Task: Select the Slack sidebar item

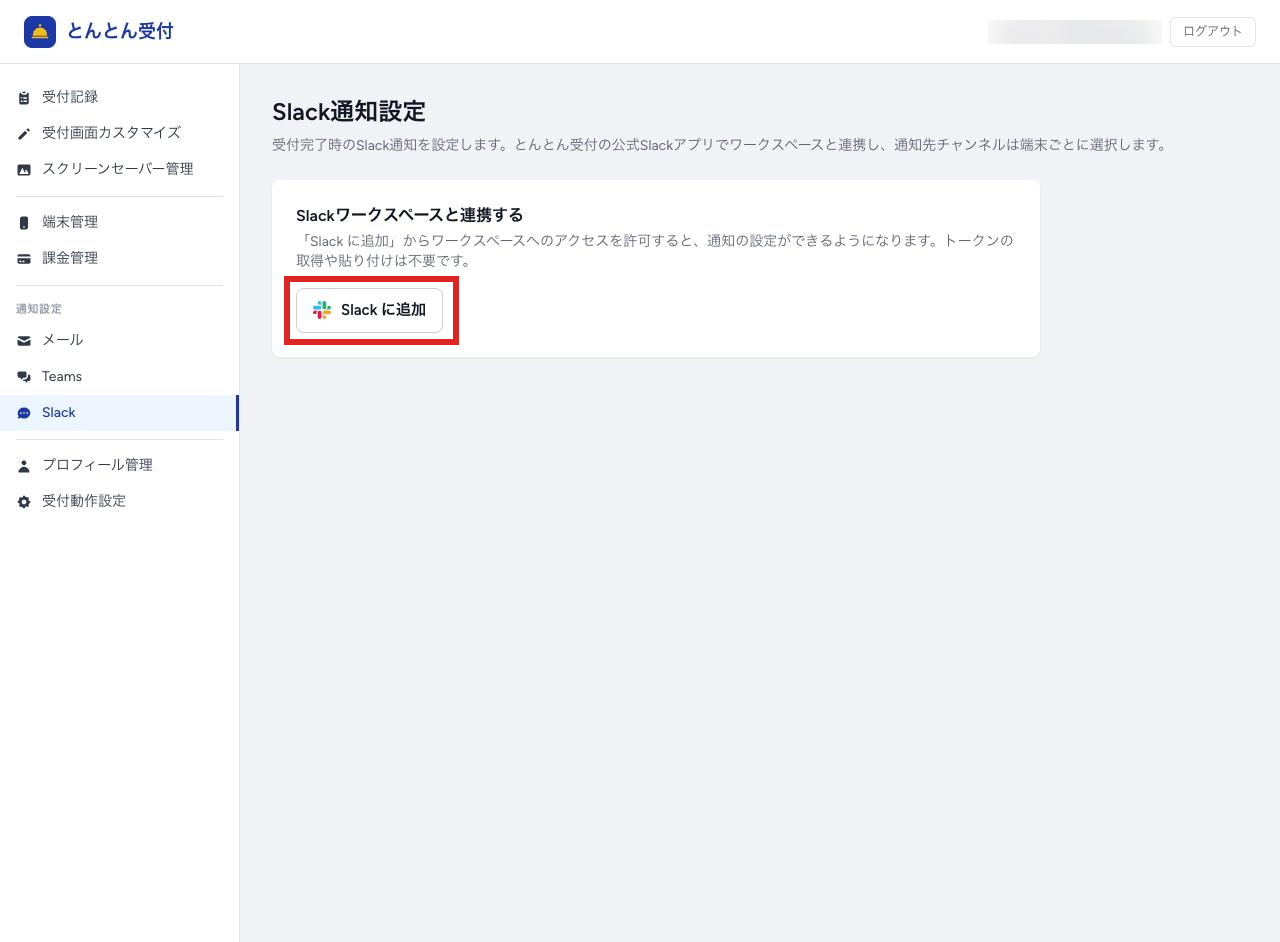Action: pyautogui.click(x=119, y=413)
